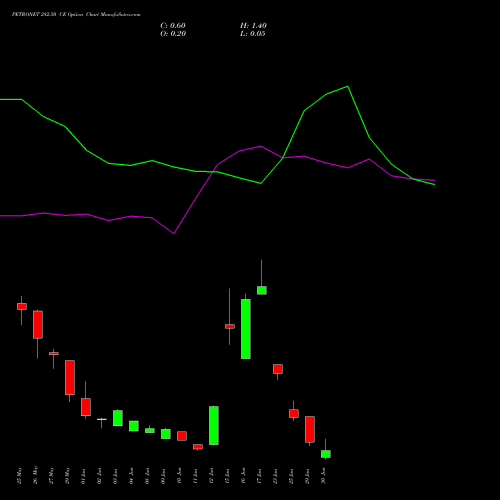Click the 27 May date label
This screenshot has height=500, width=500.
[x=52, y=475]
